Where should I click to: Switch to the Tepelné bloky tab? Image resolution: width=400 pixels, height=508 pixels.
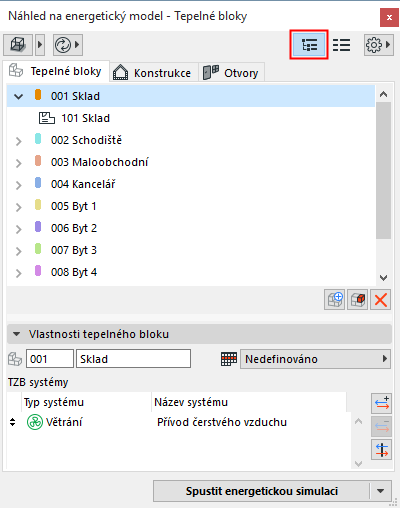56,71
